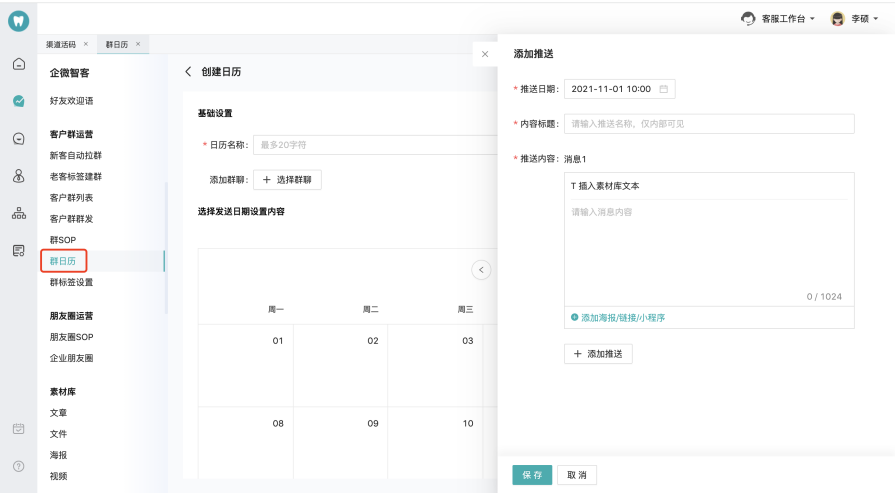This screenshot has width=895, height=493.
Task: Click the 内容标题 input field
Action: coord(709,124)
